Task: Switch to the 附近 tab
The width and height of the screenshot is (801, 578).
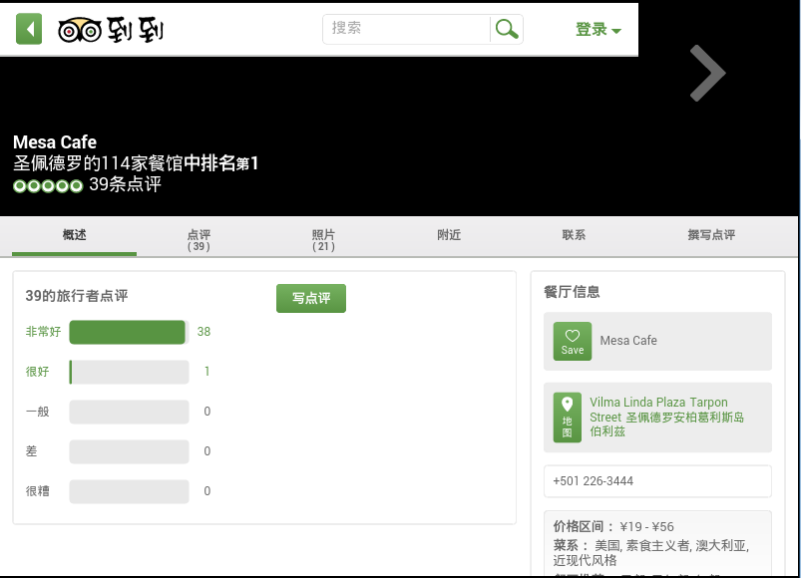Action: (x=449, y=235)
